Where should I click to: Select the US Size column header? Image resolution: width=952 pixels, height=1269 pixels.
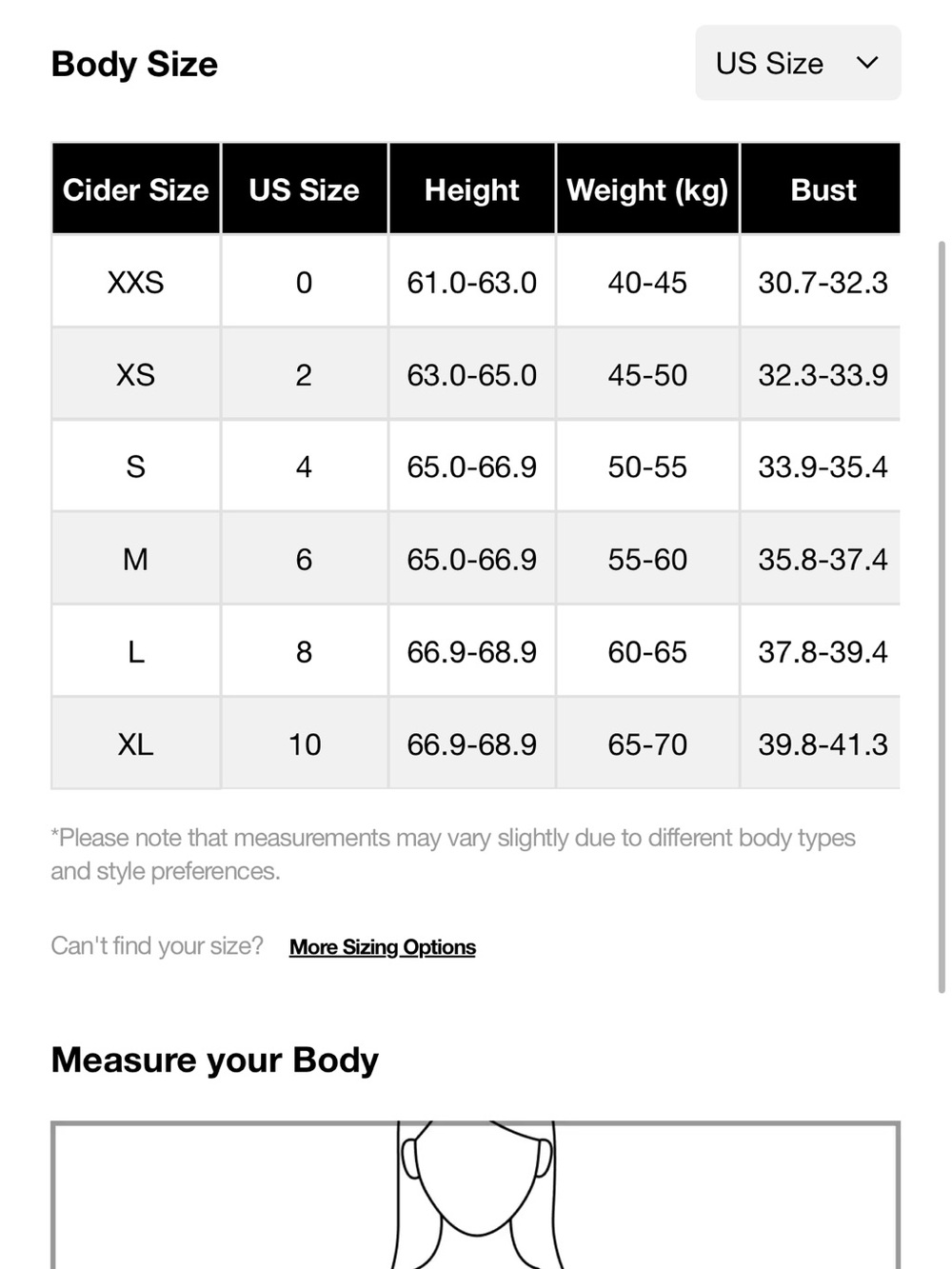(x=305, y=189)
